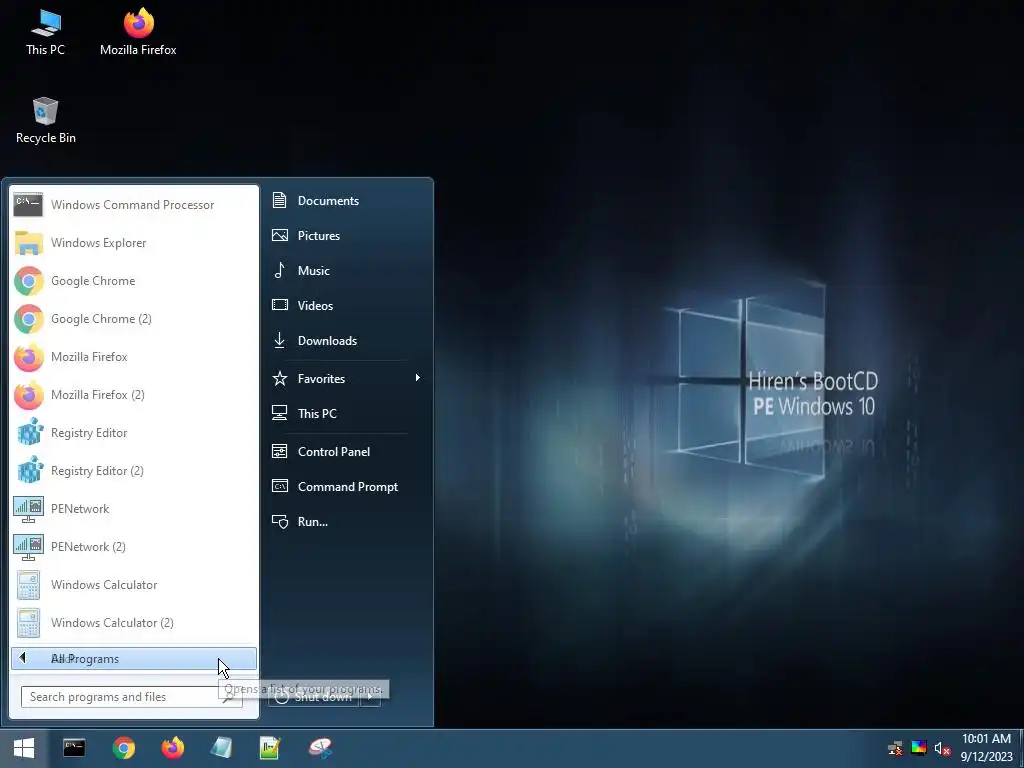Open the command prompt taskbar icon

point(74,748)
